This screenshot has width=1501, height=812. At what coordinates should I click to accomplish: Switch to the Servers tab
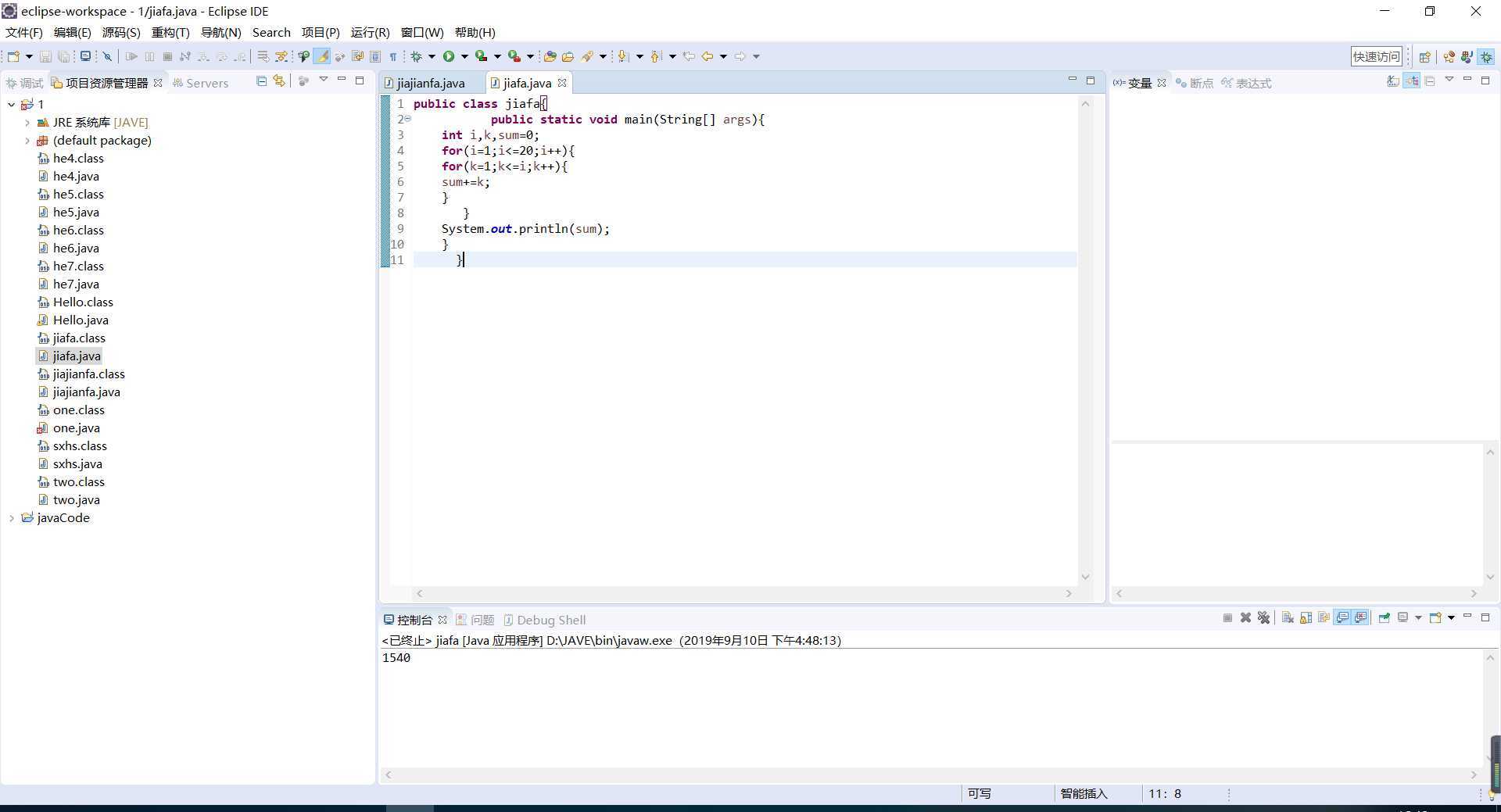[x=200, y=83]
